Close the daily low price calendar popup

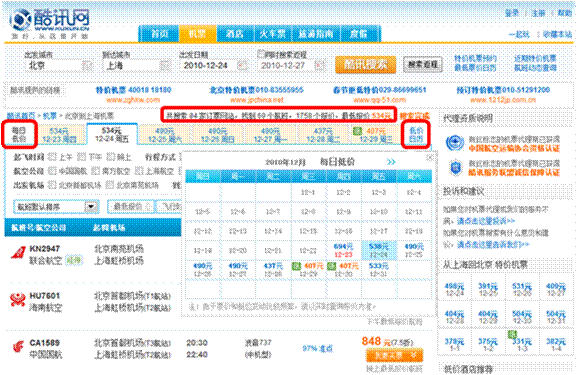429,158
